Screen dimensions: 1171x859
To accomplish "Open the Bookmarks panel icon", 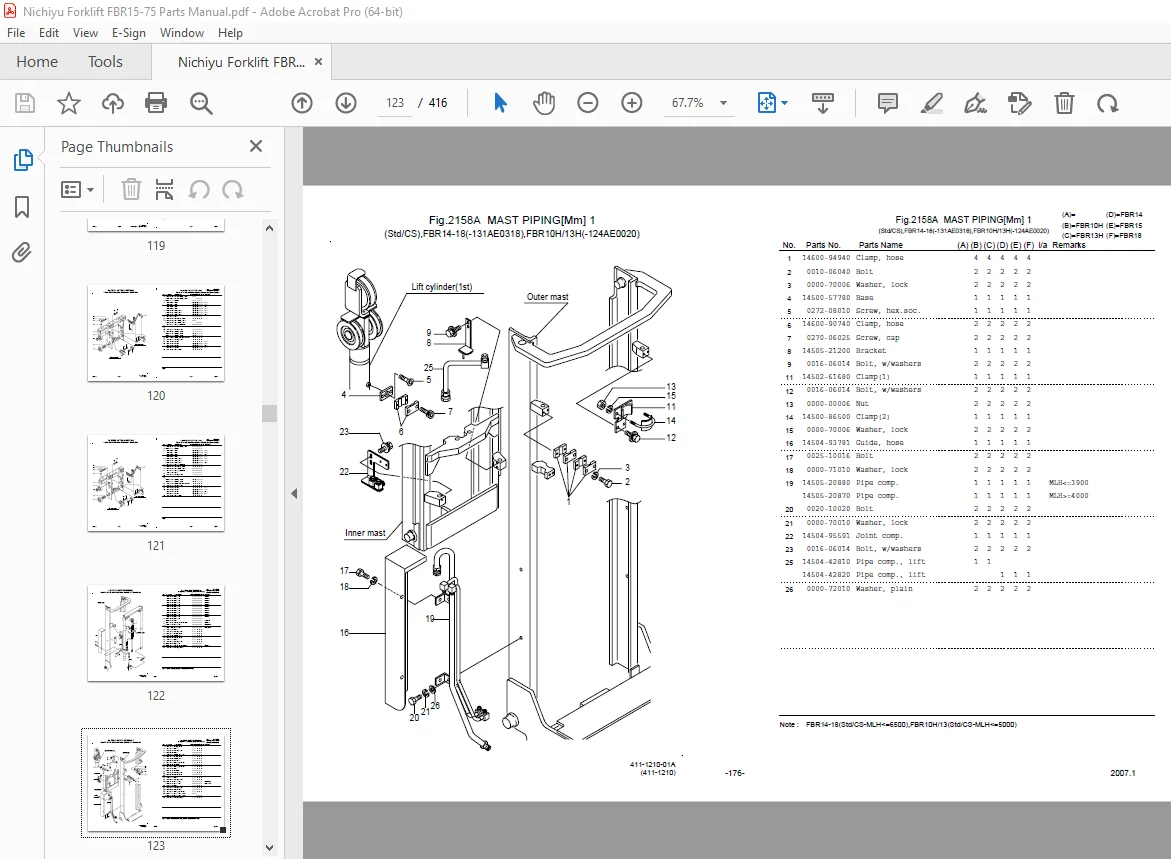I will (22, 207).
